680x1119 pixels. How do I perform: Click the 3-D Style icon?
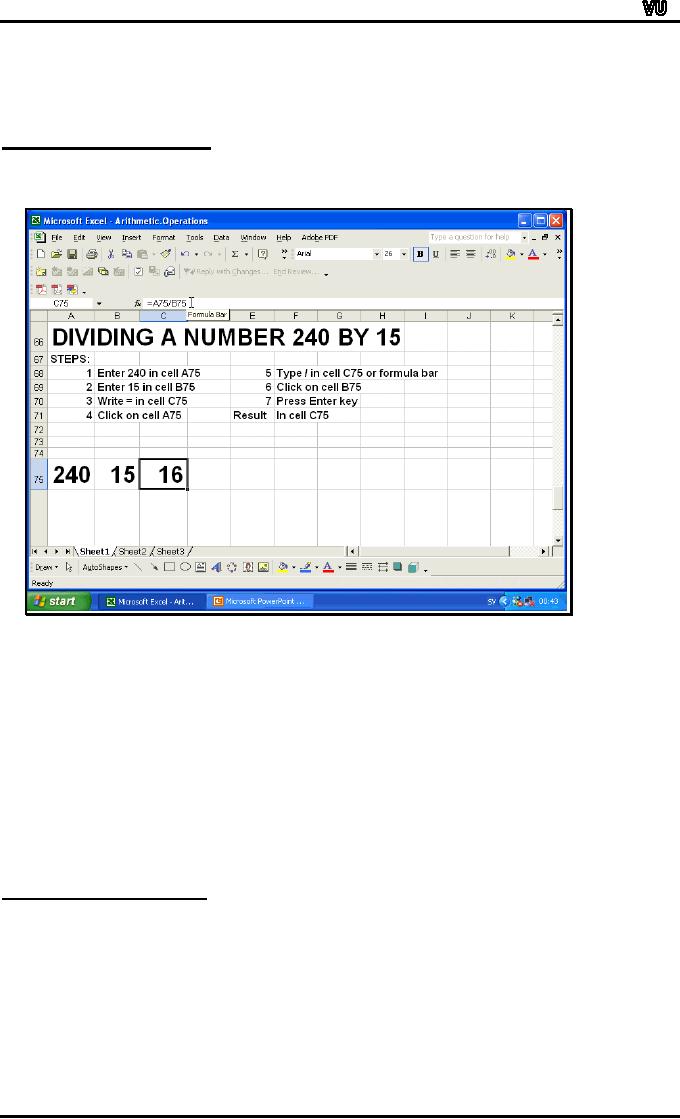pyautogui.click(x=412, y=567)
